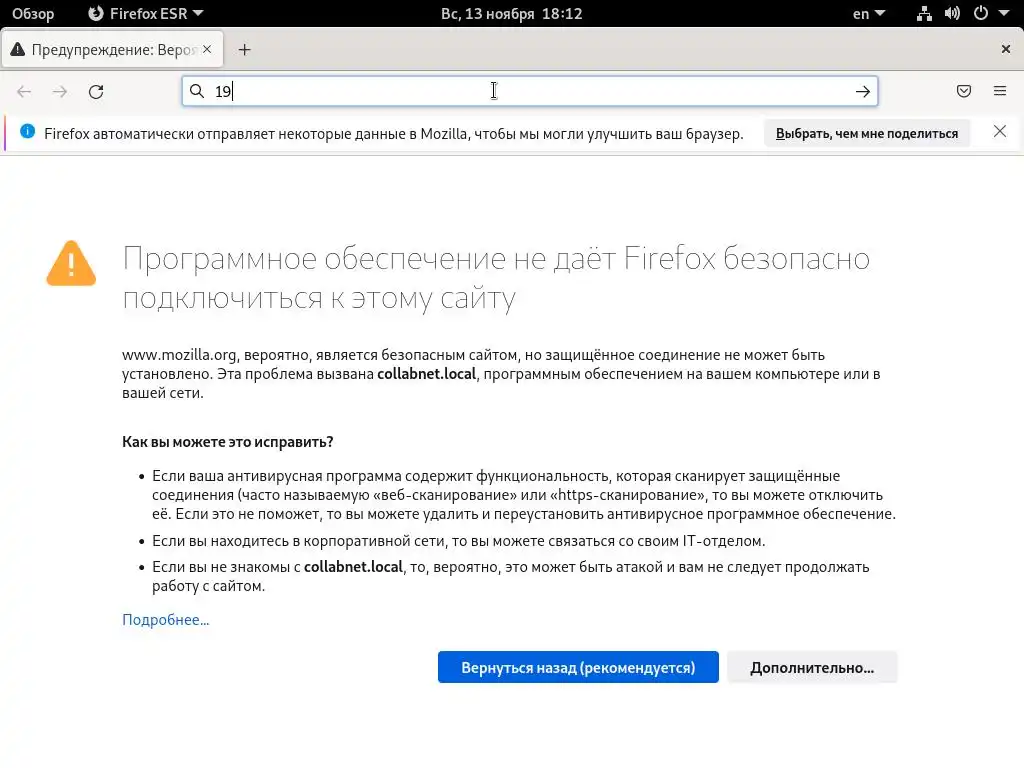Viewport: 1024px width, 768px height.
Task: Click the search magnifier icon in address bar
Action: tap(197, 91)
